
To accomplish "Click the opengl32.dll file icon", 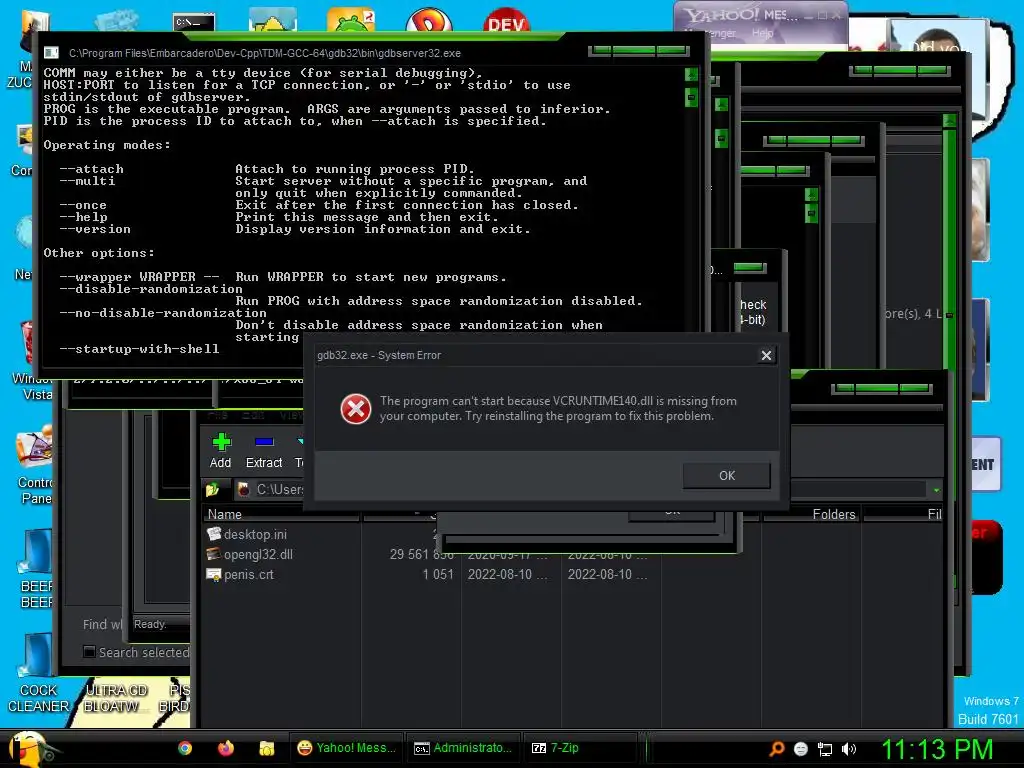I will pyautogui.click(x=214, y=554).
